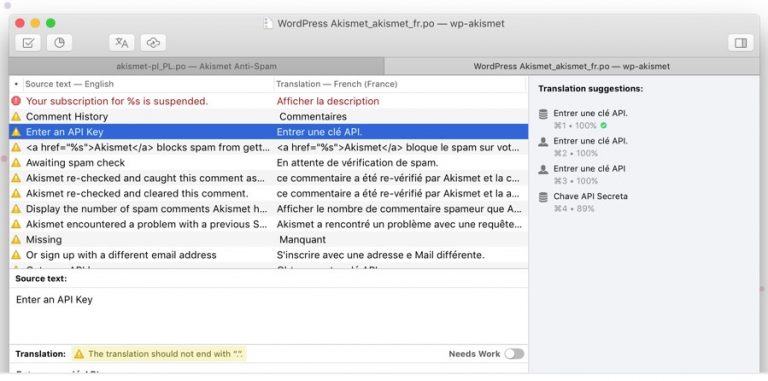Toggle the sidebar panel icon
The width and height of the screenshot is (768, 381).
tap(741, 43)
